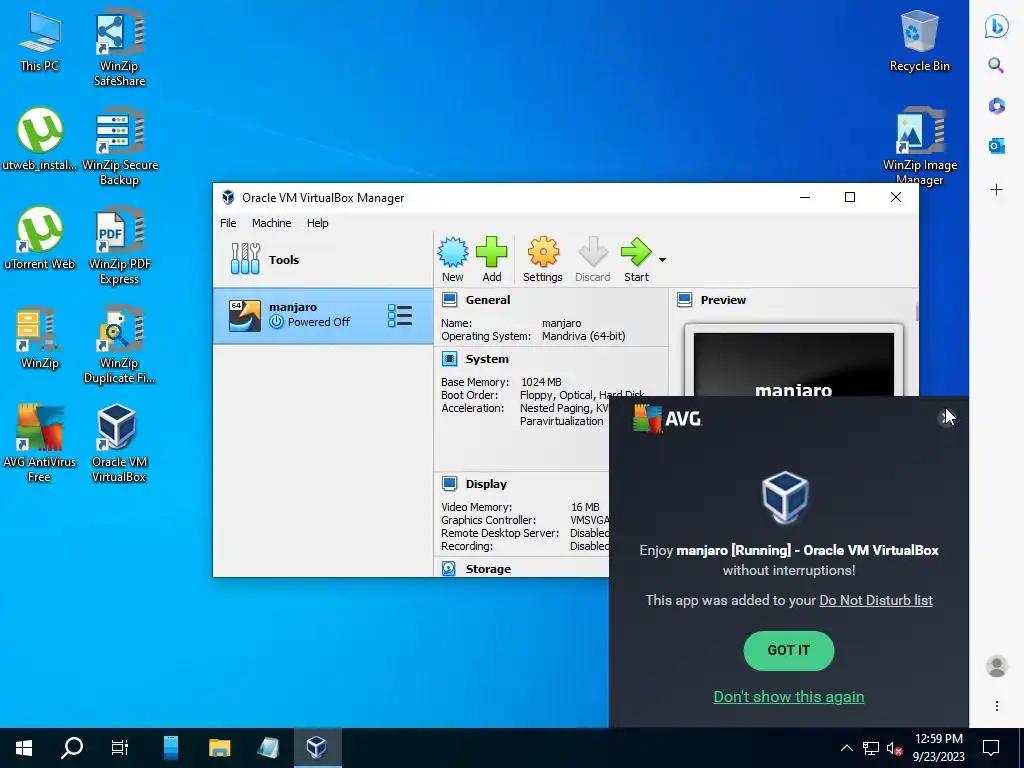Close the AVG notification popup
Screen dimensions: 1024x768
(x=946, y=417)
